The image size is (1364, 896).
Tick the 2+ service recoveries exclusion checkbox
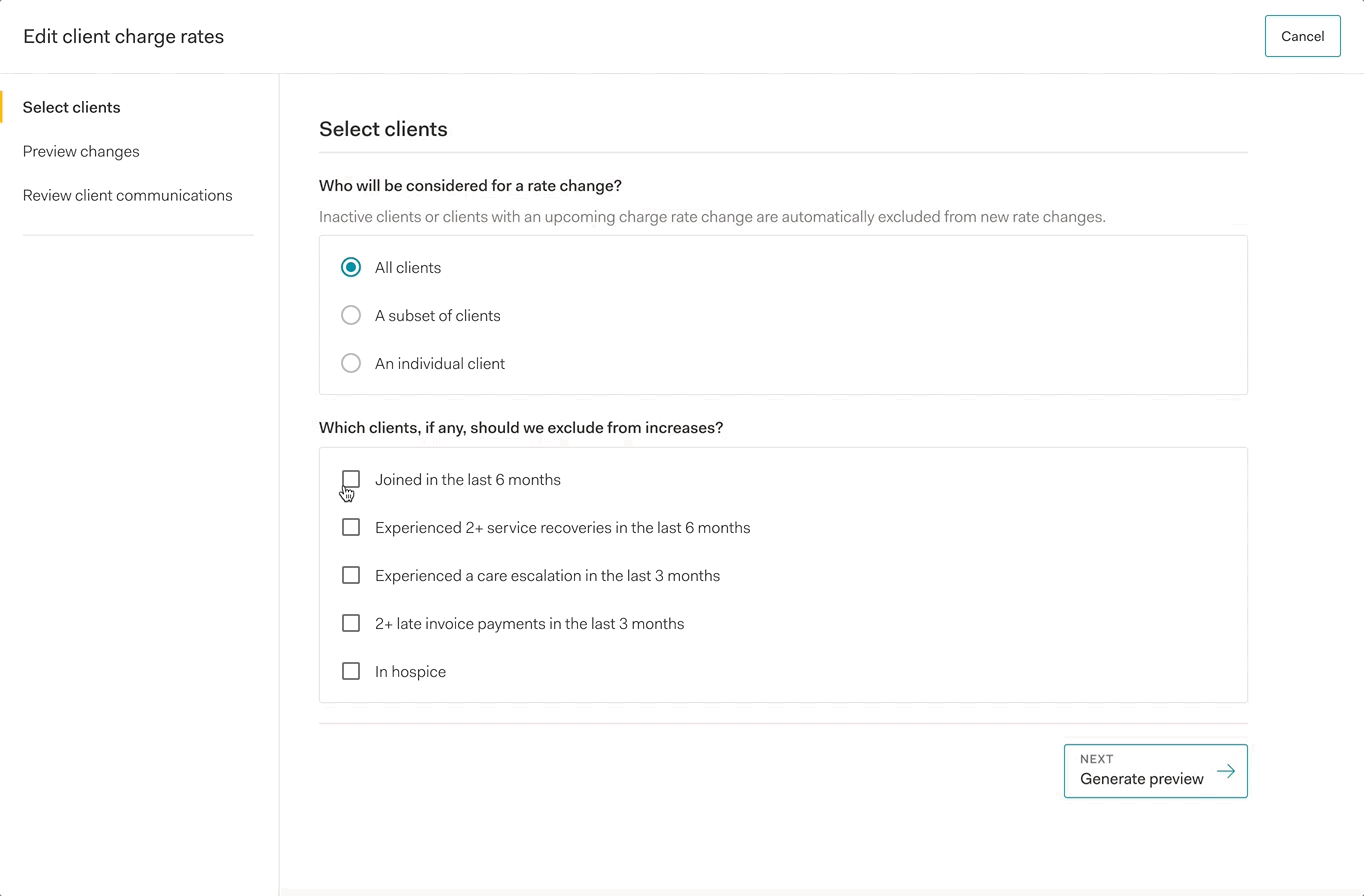pyautogui.click(x=351, y=527)
